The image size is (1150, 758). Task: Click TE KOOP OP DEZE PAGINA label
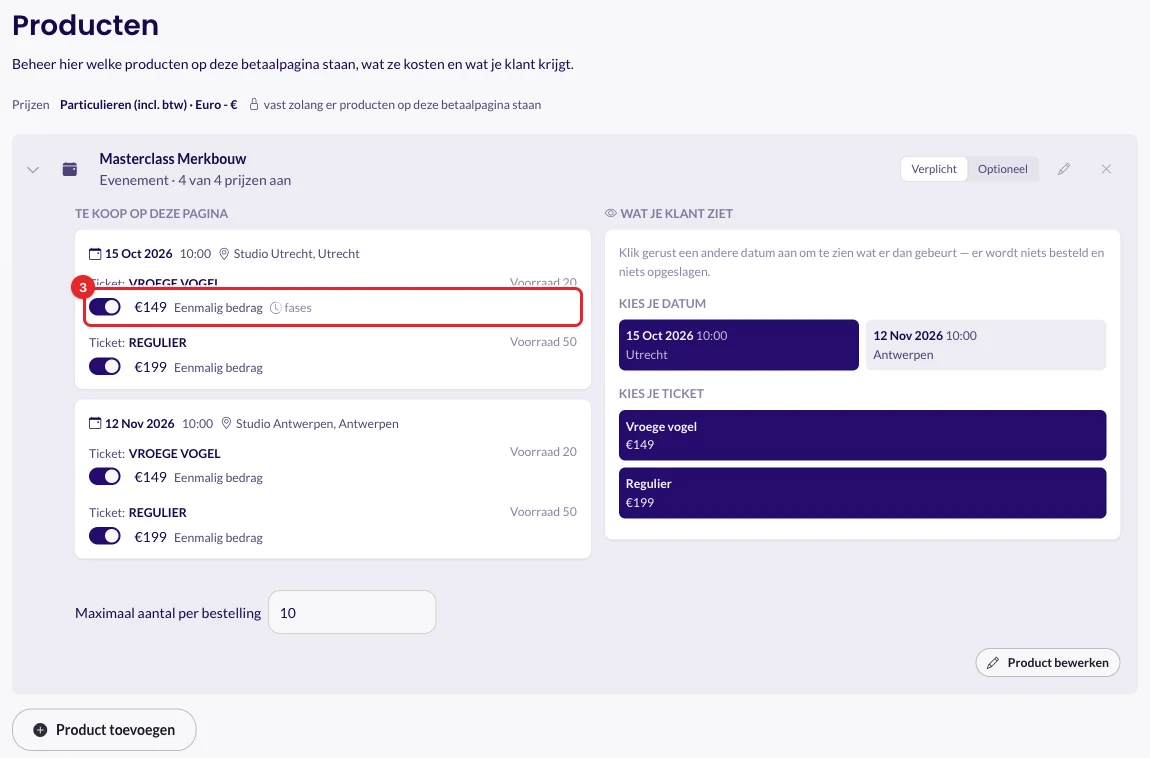(x=151, y=213)
